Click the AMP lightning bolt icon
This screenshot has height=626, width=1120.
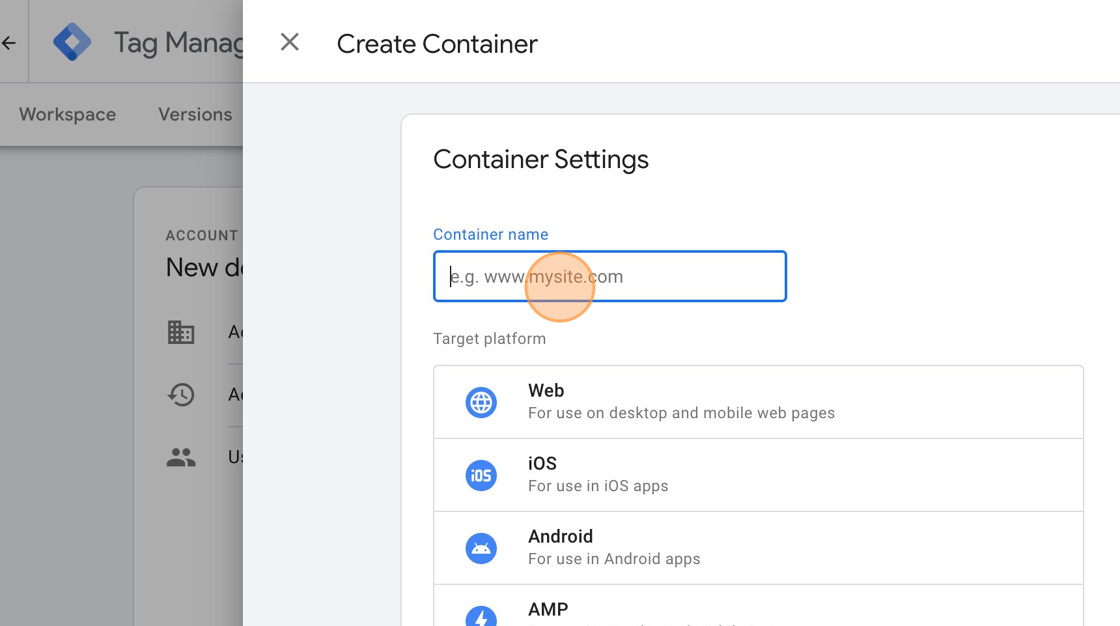tap(481, 615)
